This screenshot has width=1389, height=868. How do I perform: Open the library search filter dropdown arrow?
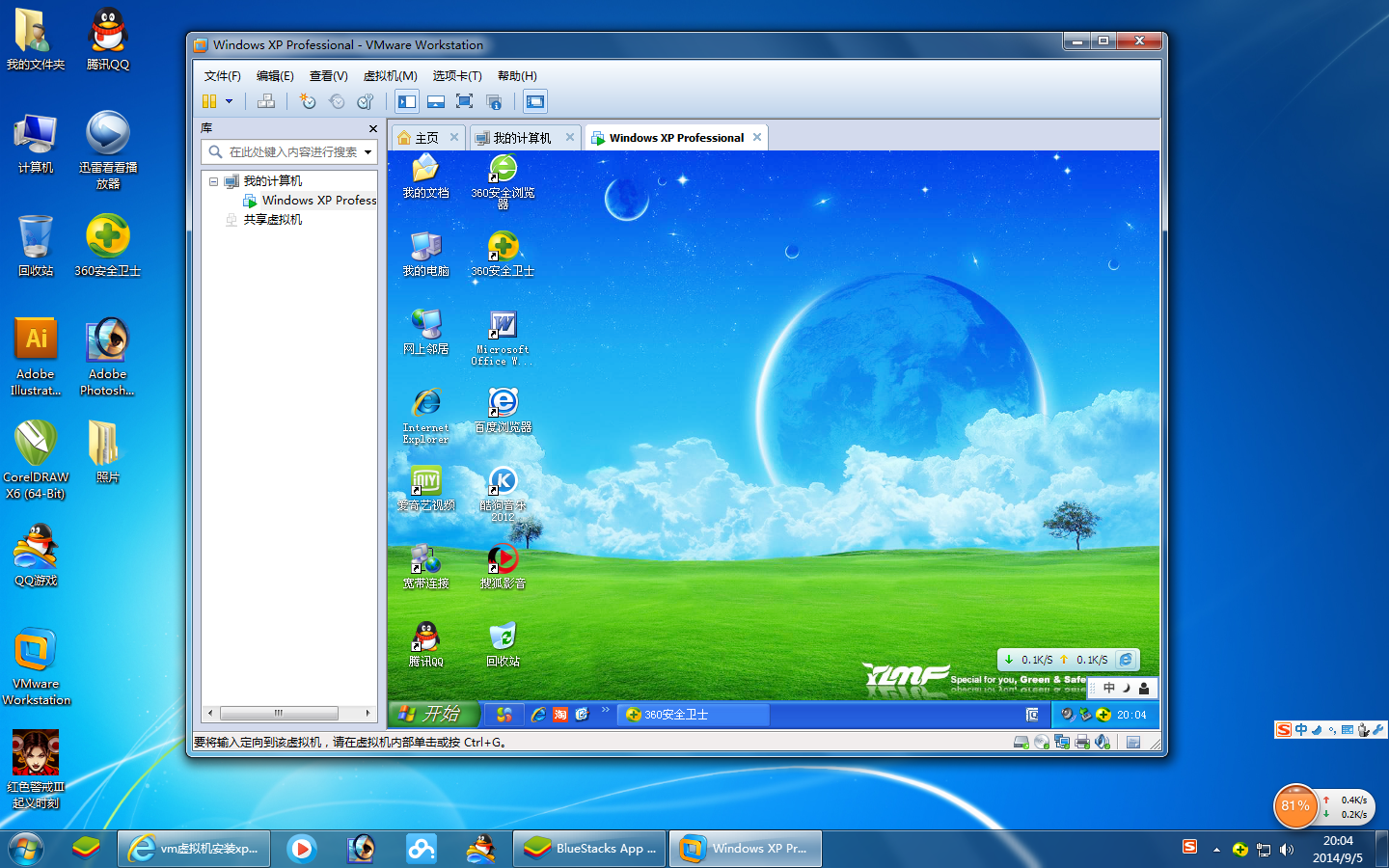point(368,152)
